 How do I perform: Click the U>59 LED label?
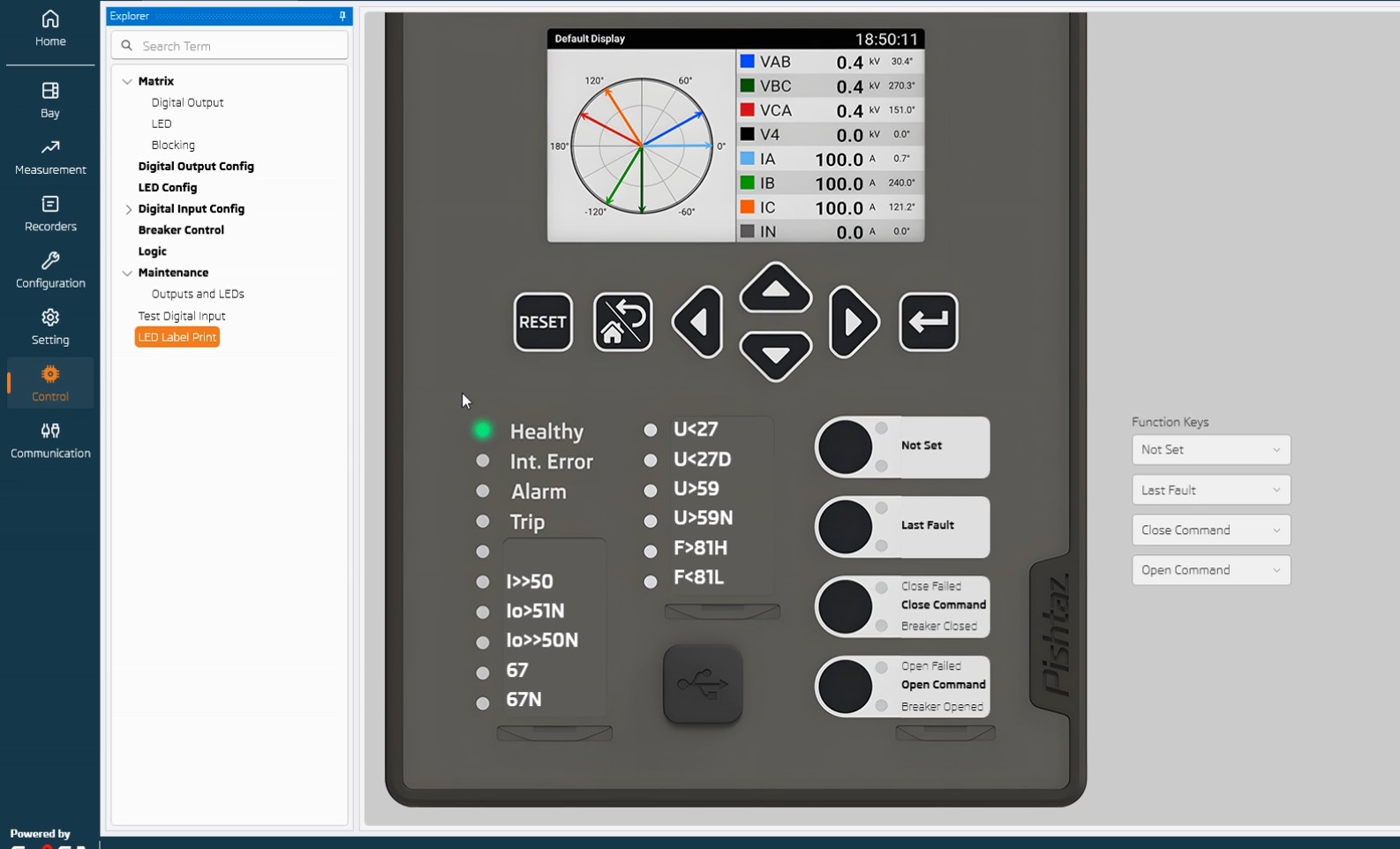click(696, 488)
